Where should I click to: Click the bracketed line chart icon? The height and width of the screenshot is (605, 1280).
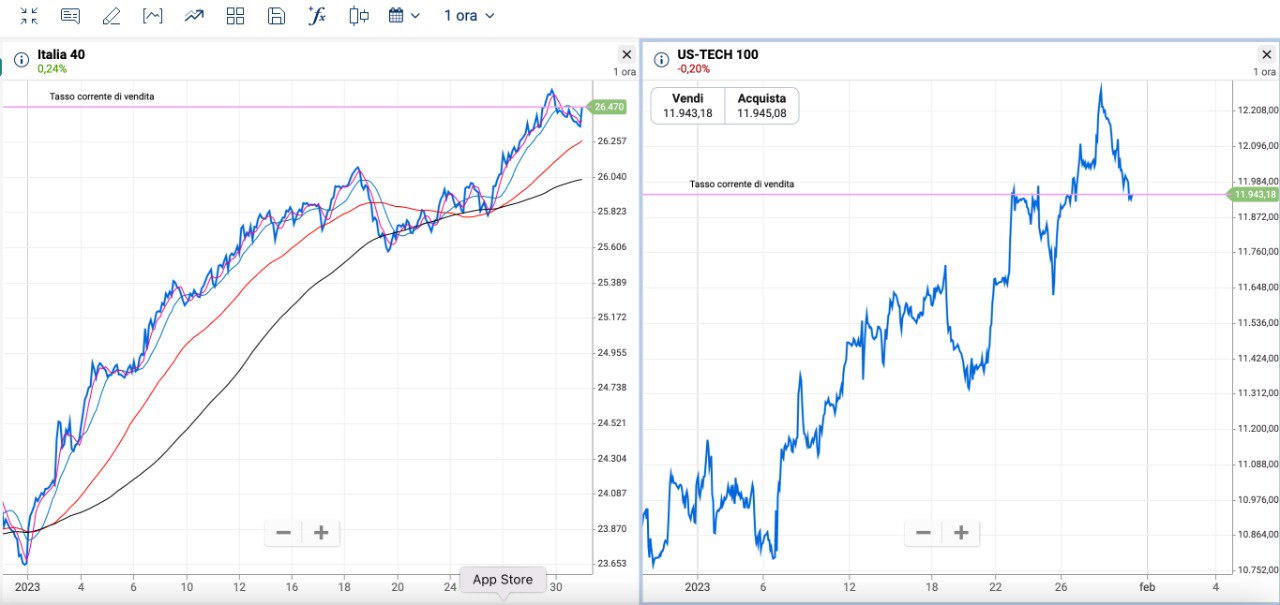152,16
